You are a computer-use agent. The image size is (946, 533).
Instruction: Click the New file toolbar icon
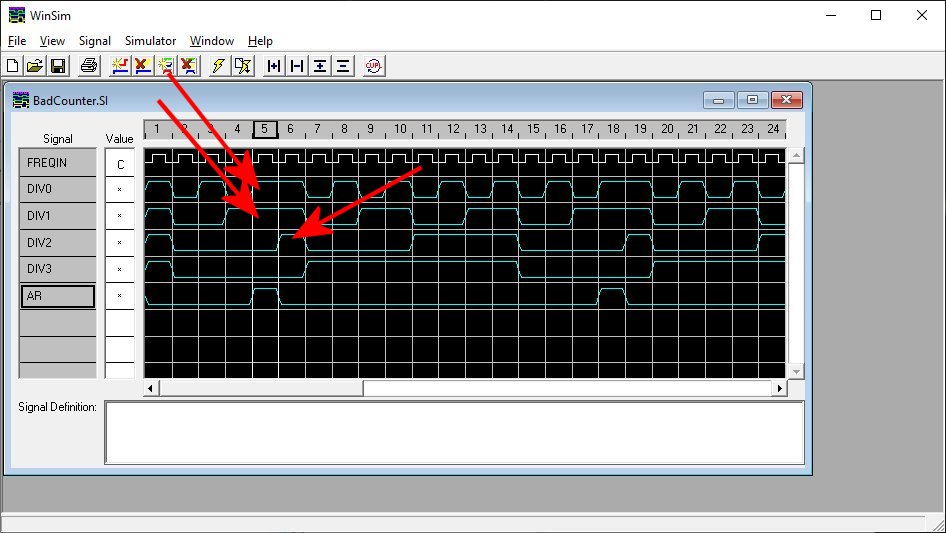coord(13,66)
